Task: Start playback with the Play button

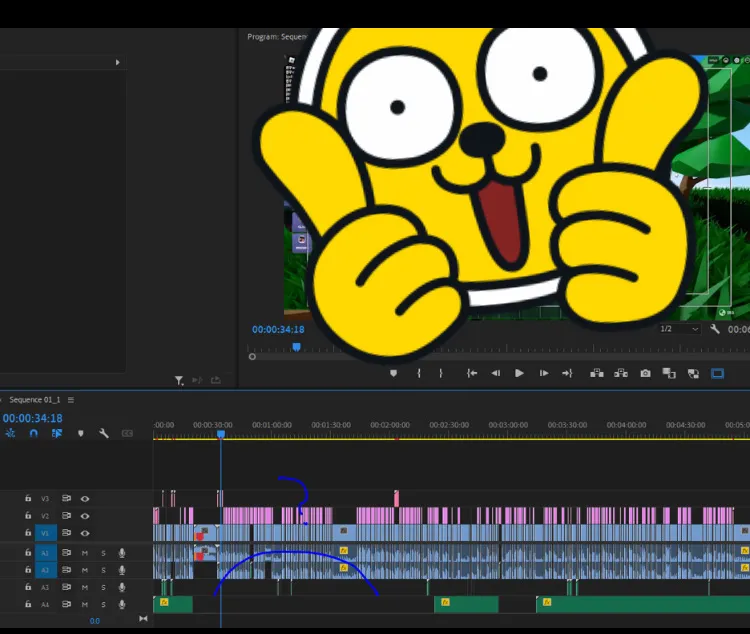Action: click(519, 373)
